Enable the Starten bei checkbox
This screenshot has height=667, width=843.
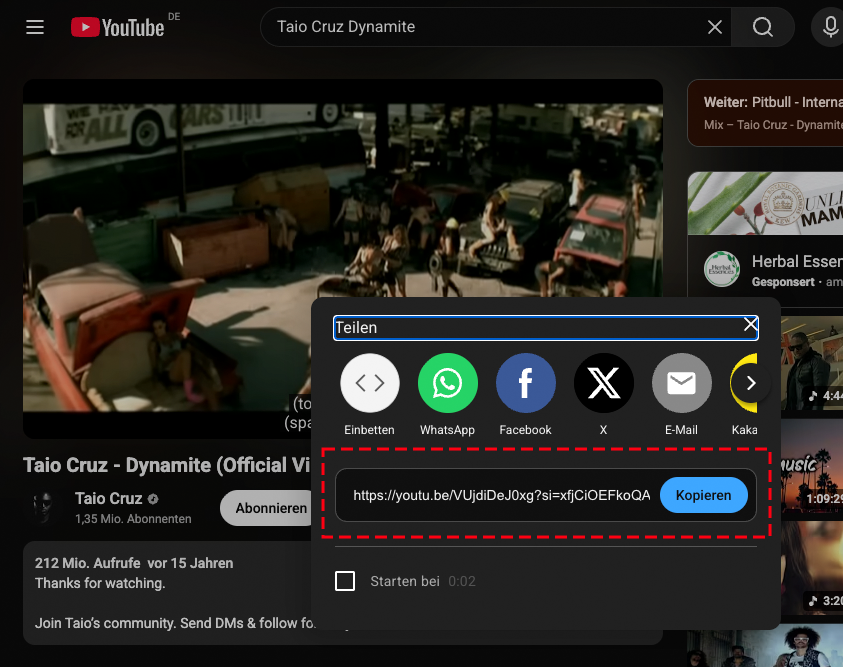pos(345,581)
